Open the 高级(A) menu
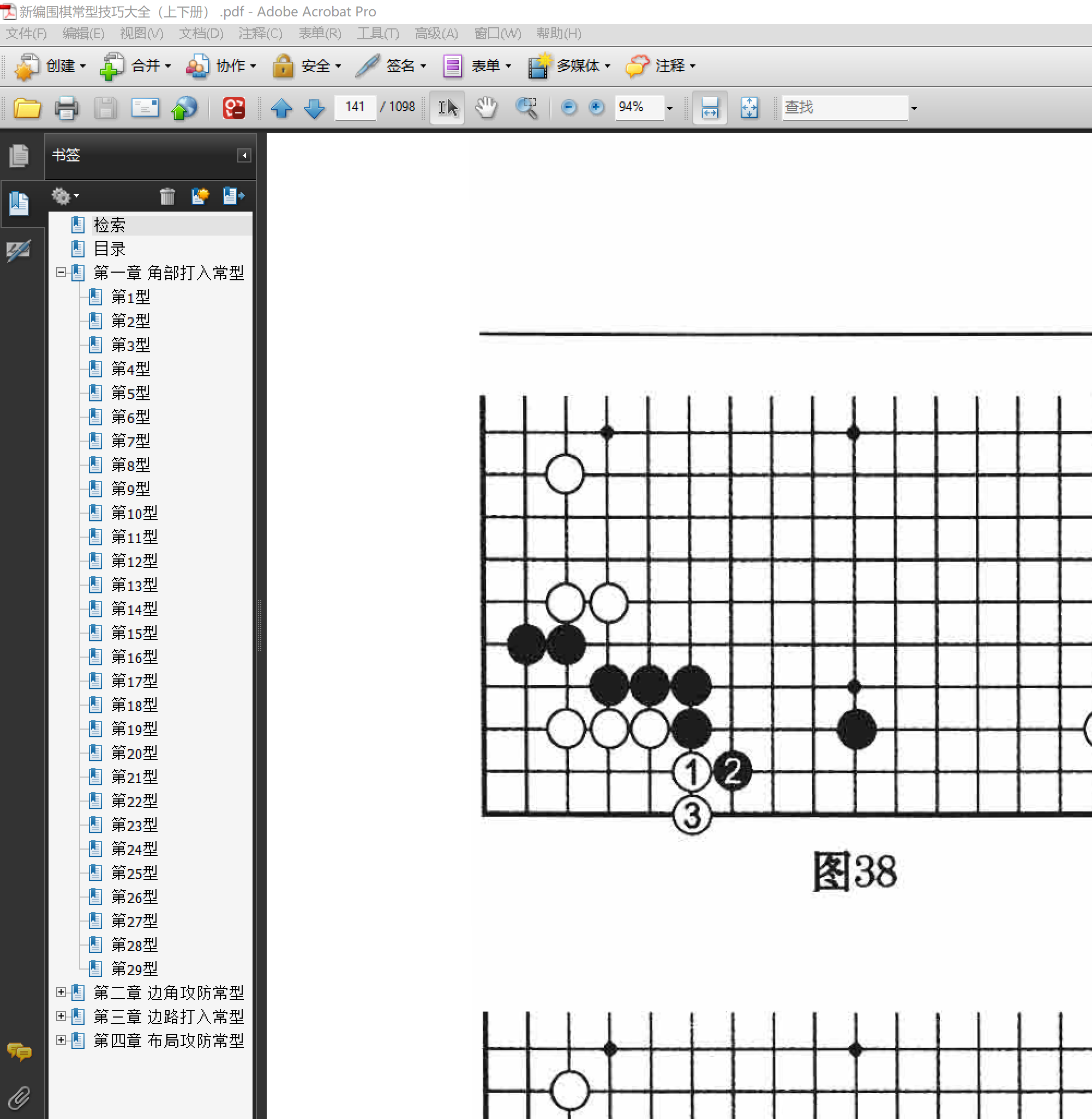Viewport: 1092px width, 1119px height. click(x=436, y=34)
